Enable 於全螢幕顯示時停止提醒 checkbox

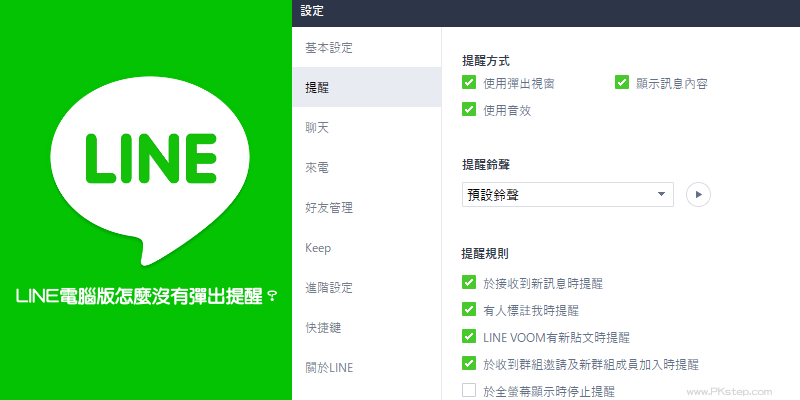point(468,390)
